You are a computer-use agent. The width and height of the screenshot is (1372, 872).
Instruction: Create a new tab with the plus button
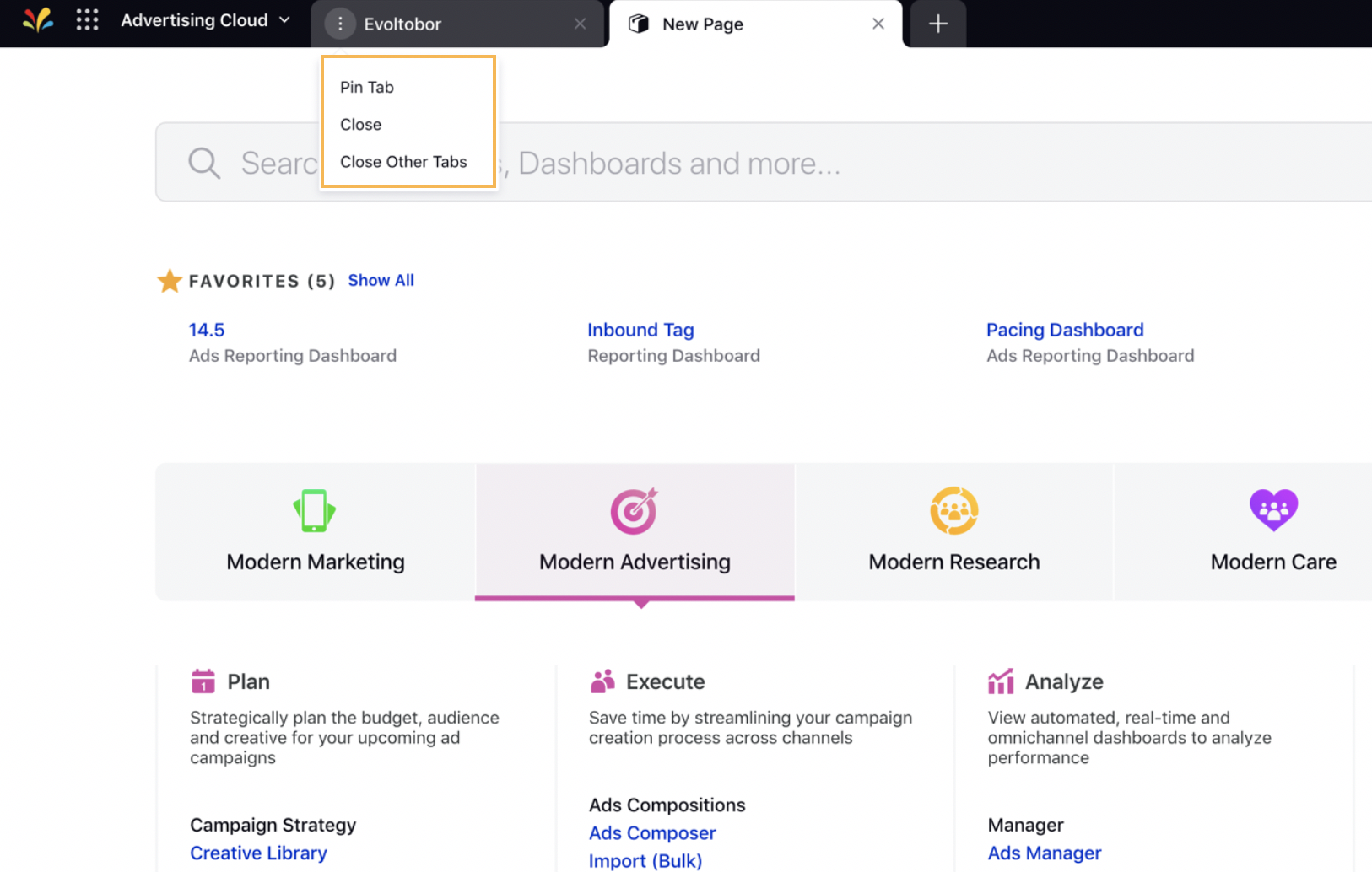pos(937,24)
